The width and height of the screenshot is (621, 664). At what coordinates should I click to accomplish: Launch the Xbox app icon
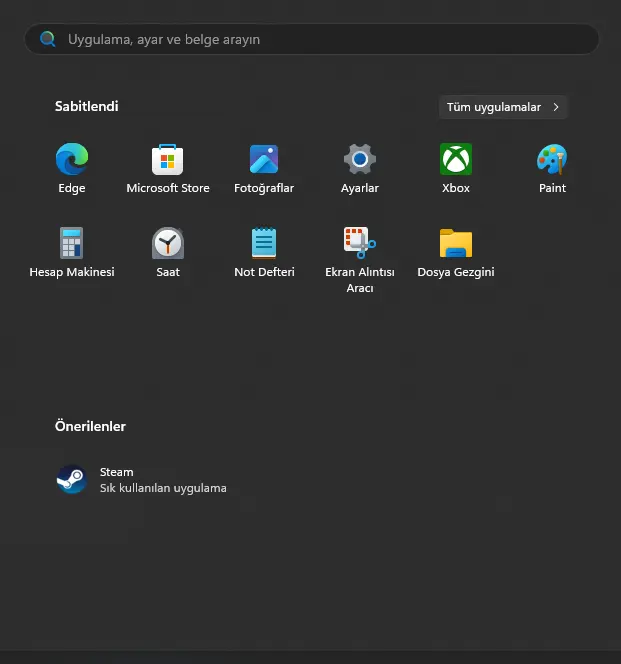click(456, 159)
